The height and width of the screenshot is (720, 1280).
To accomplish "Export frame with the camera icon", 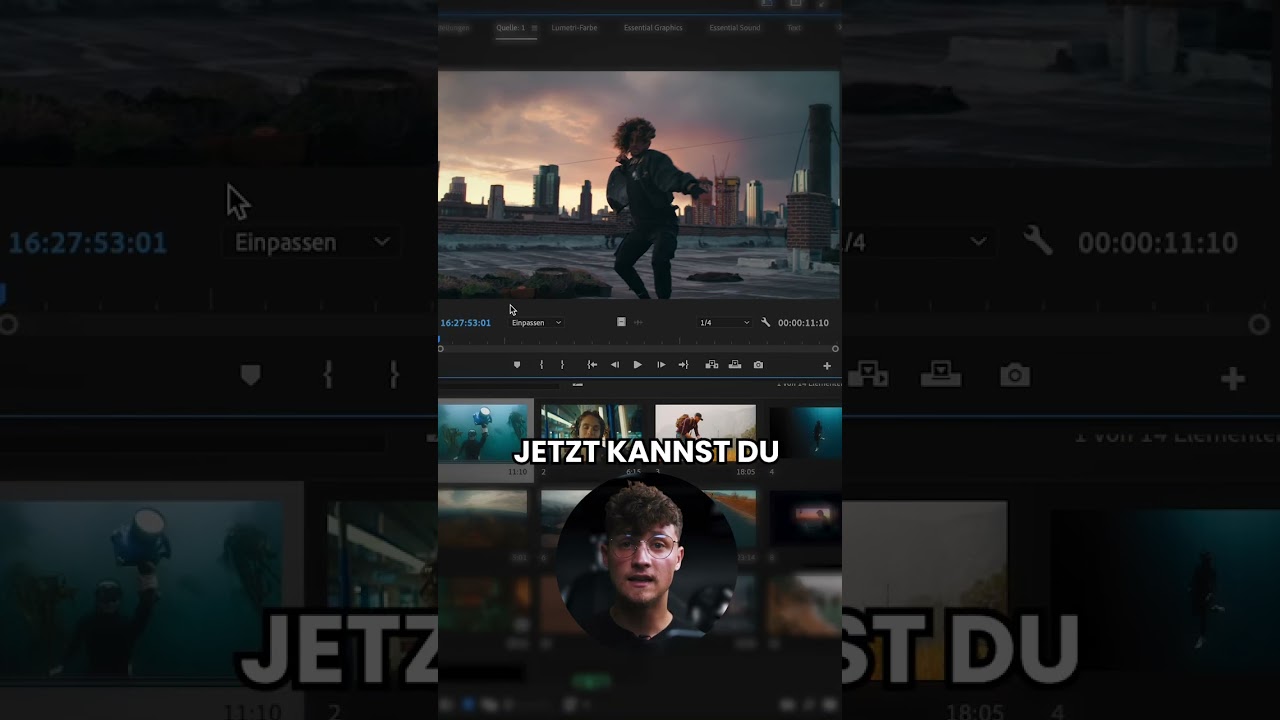I will coord(758,365).
